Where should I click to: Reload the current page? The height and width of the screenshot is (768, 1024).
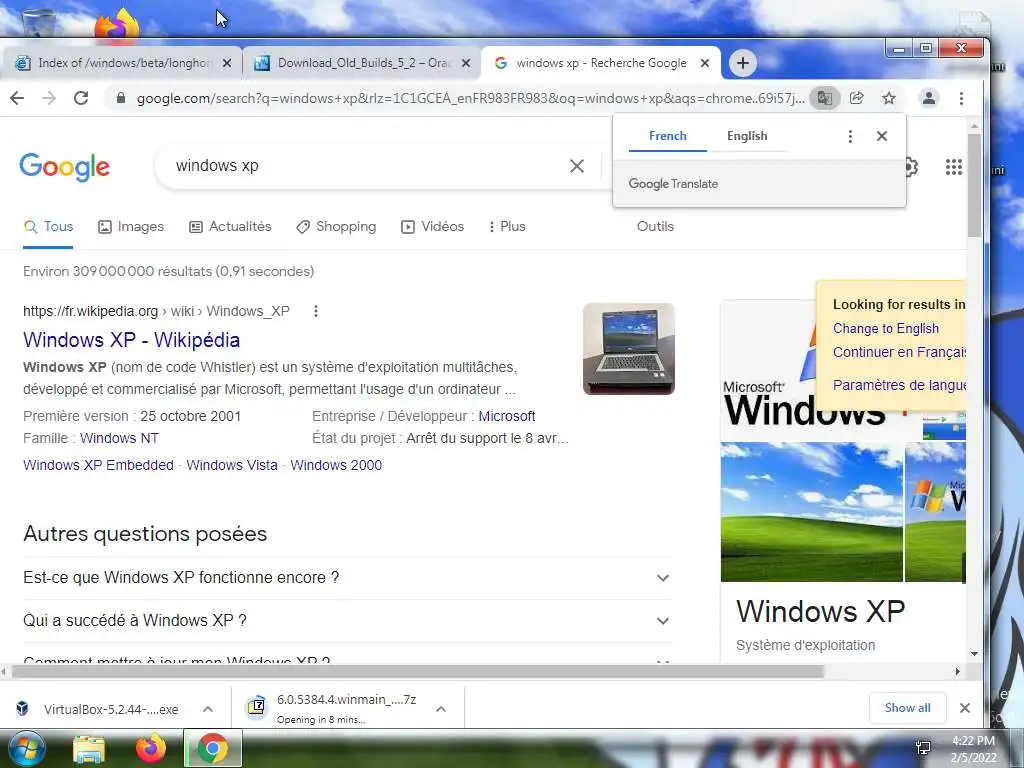tap(81, 99)
